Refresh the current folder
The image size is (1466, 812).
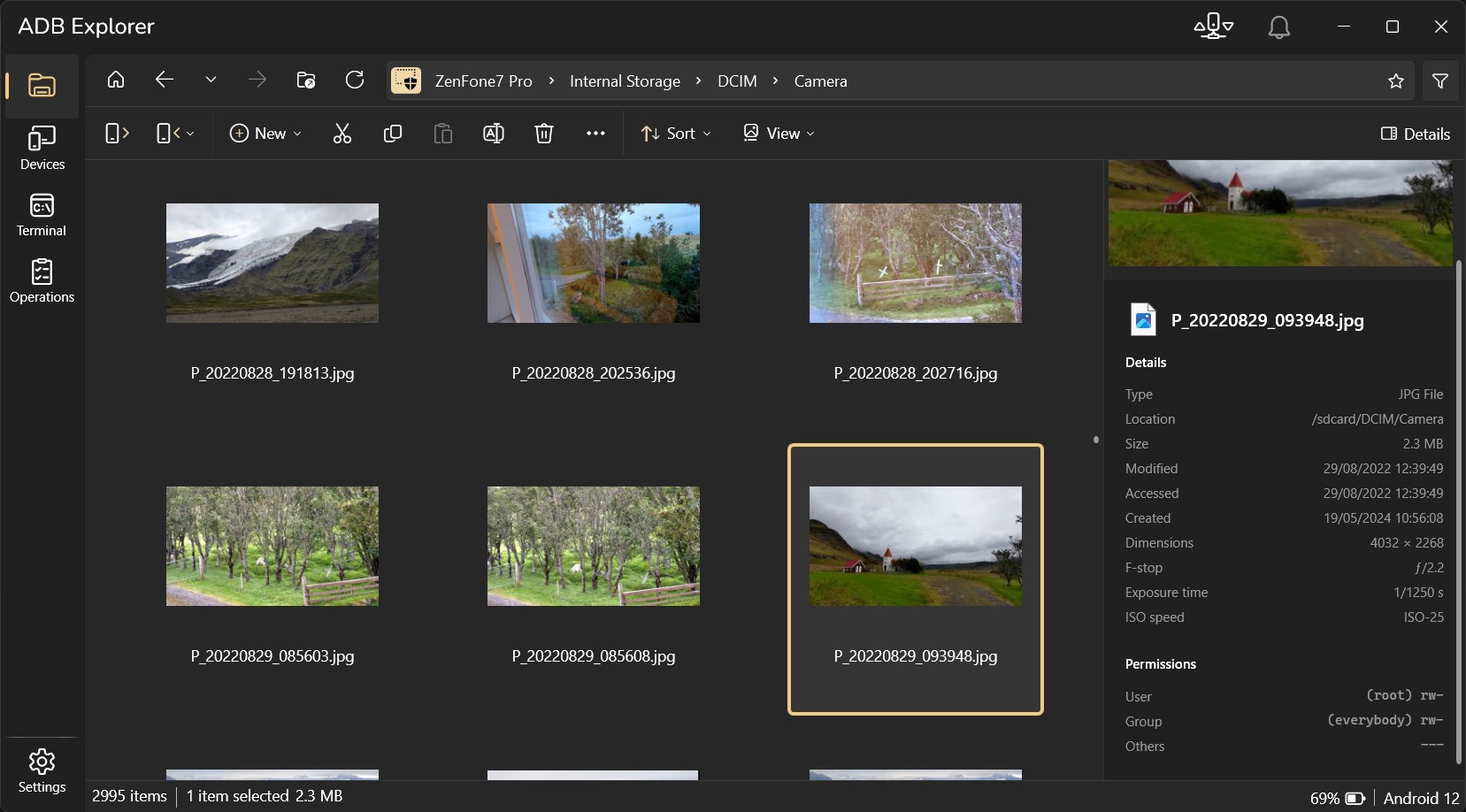[355, 80]
